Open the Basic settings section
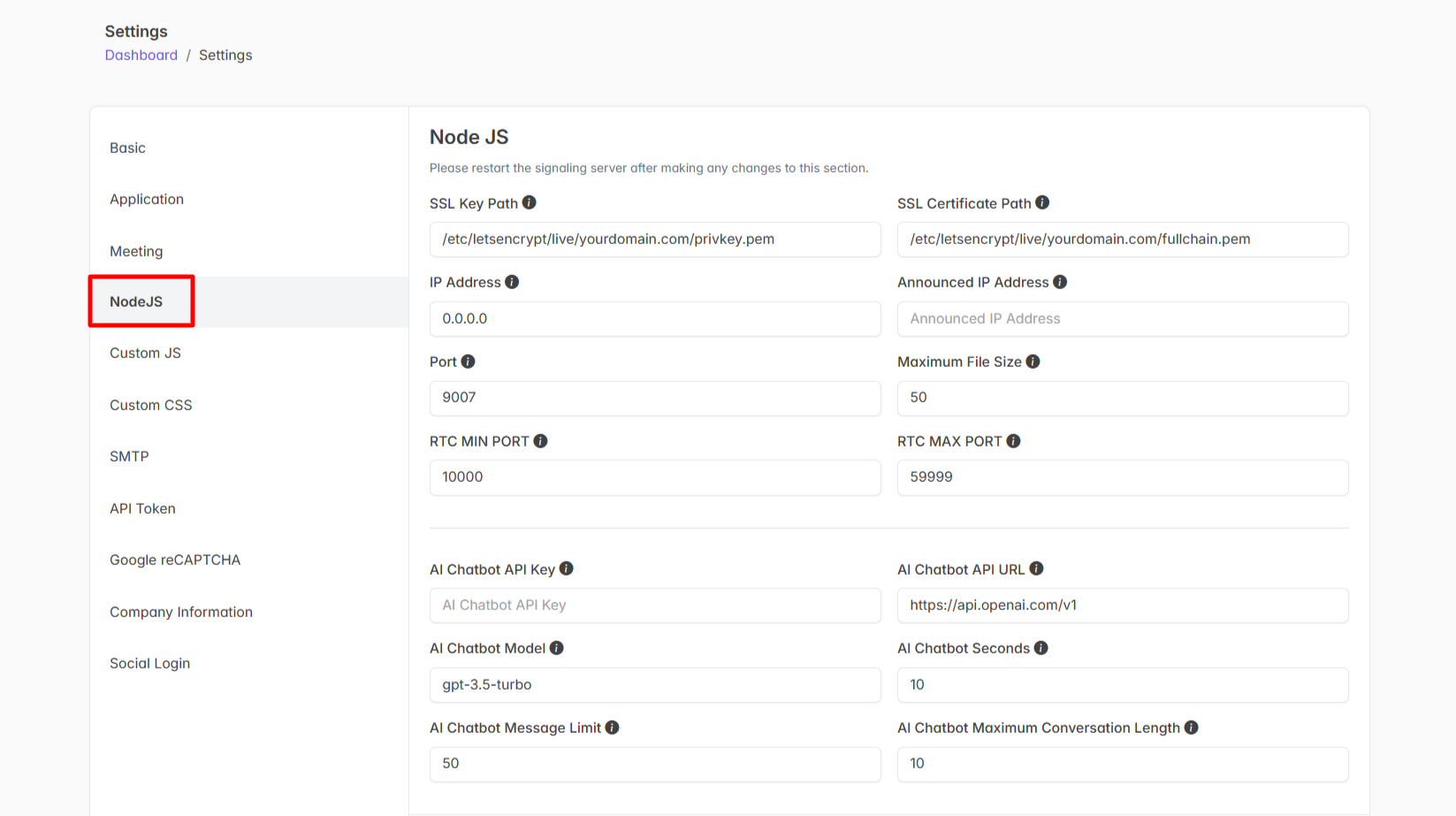The image size is (1456, 816). click(x=127, y=148)
